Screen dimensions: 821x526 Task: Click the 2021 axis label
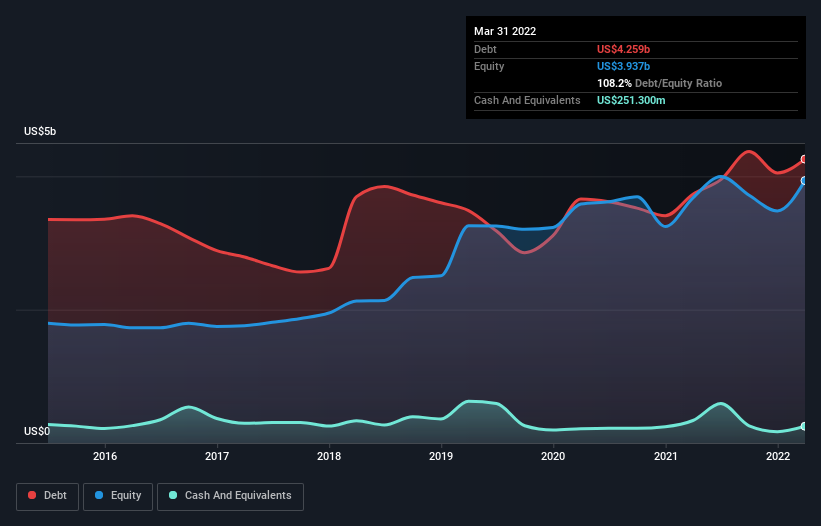(665, 456)
